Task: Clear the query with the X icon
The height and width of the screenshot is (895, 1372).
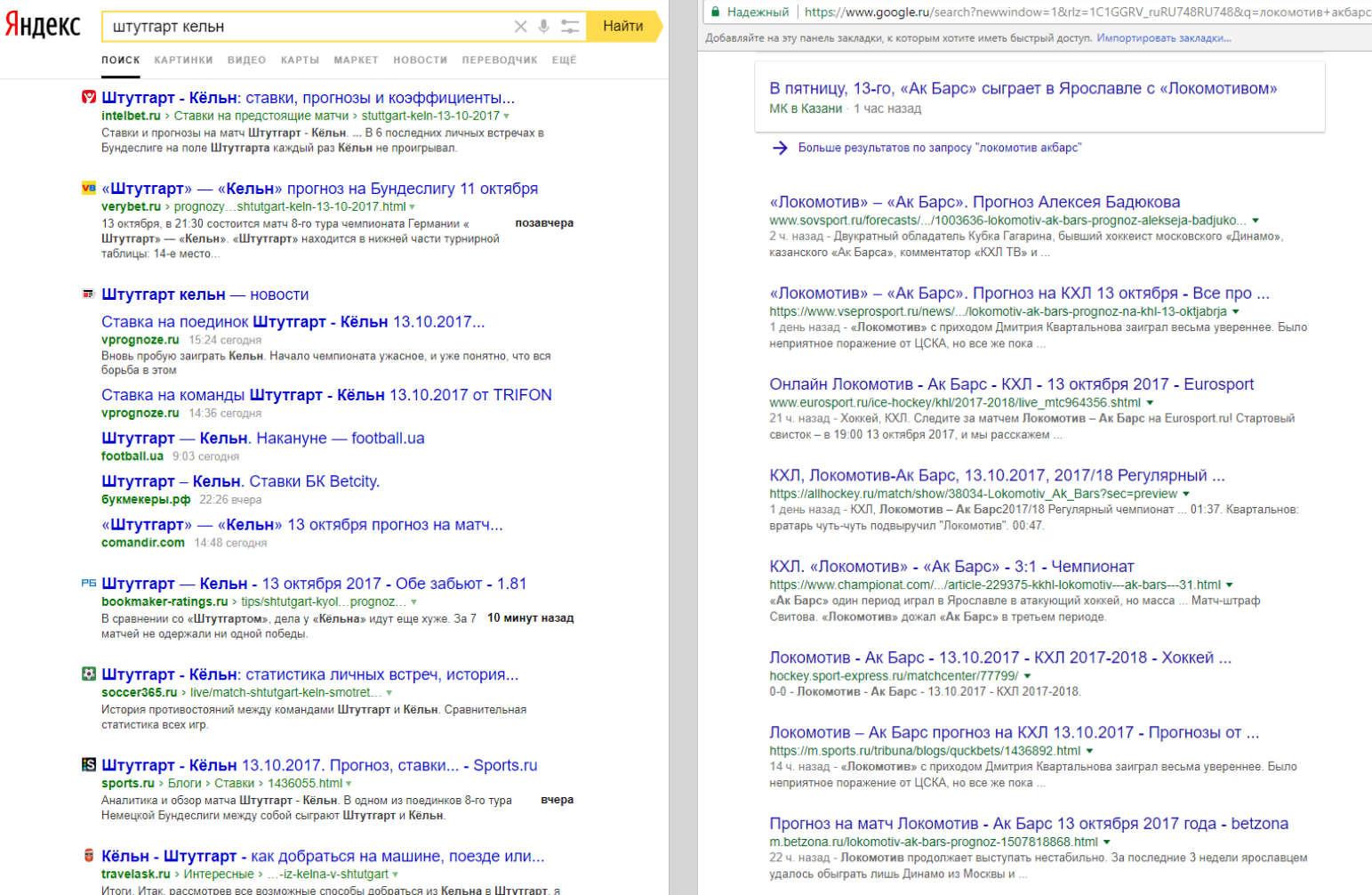Action: [x=521, y=26]
